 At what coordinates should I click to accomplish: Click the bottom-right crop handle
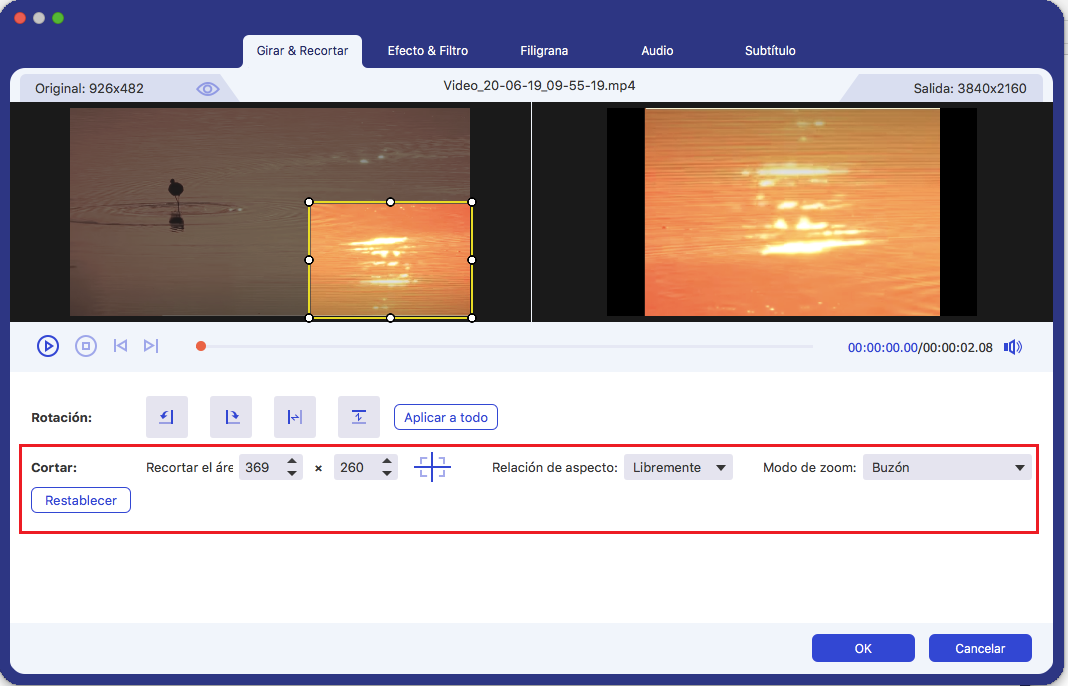pos(472,318)
